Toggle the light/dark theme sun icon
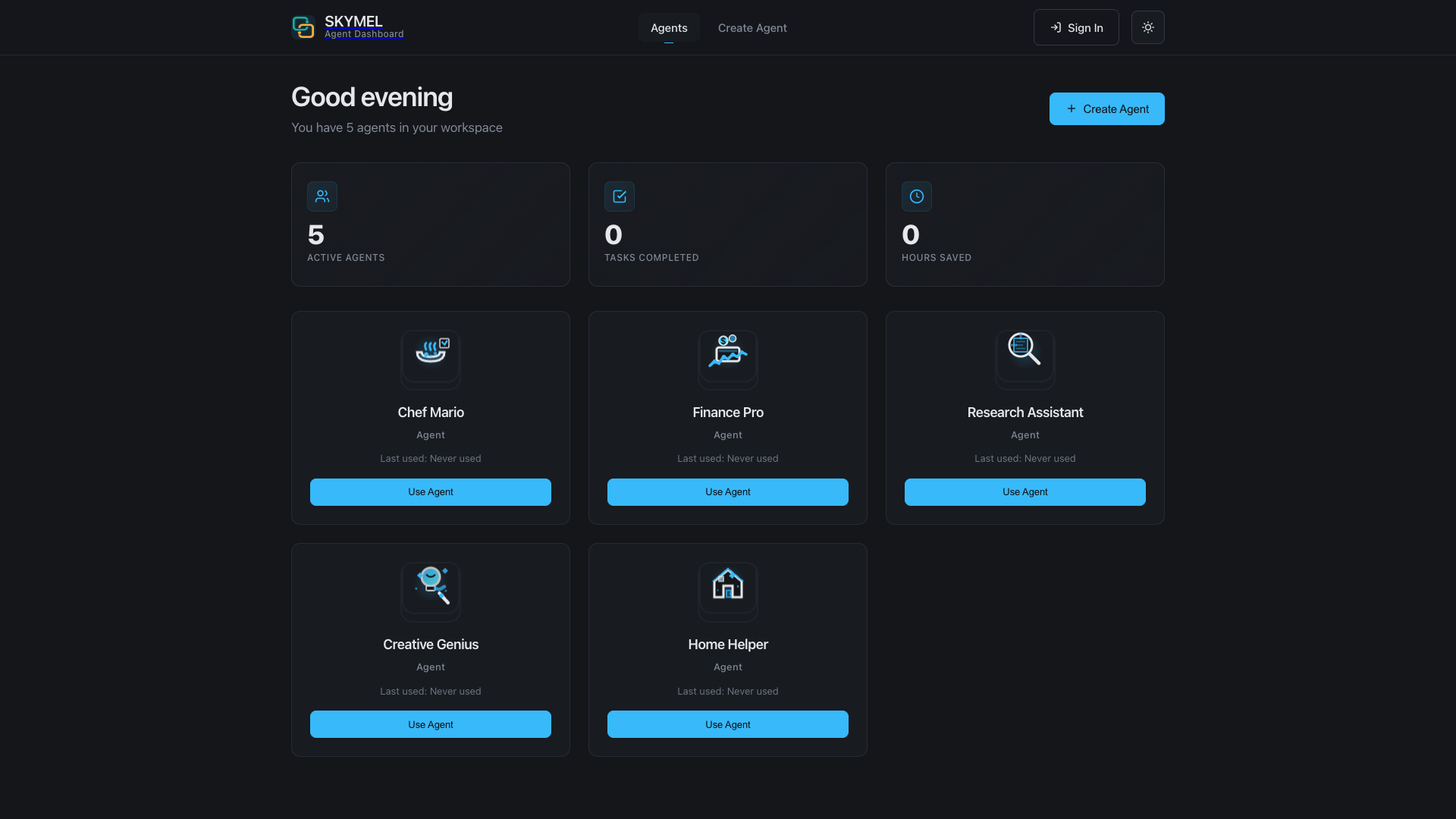This screenshot has width=1456, height=819. [1147, 27]
